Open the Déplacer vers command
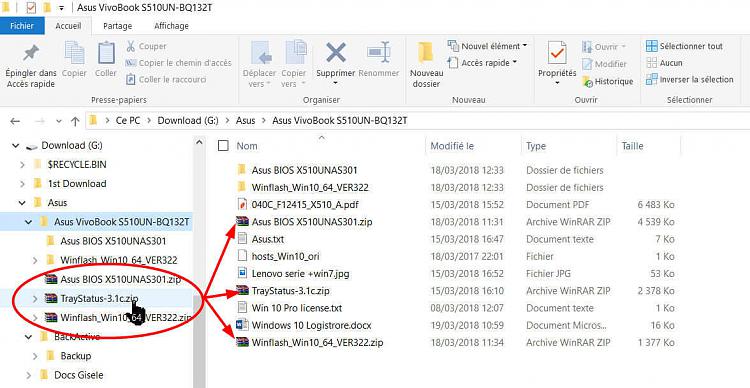The width and height of the screenshot is (750, 388). (x=259, y=65)
